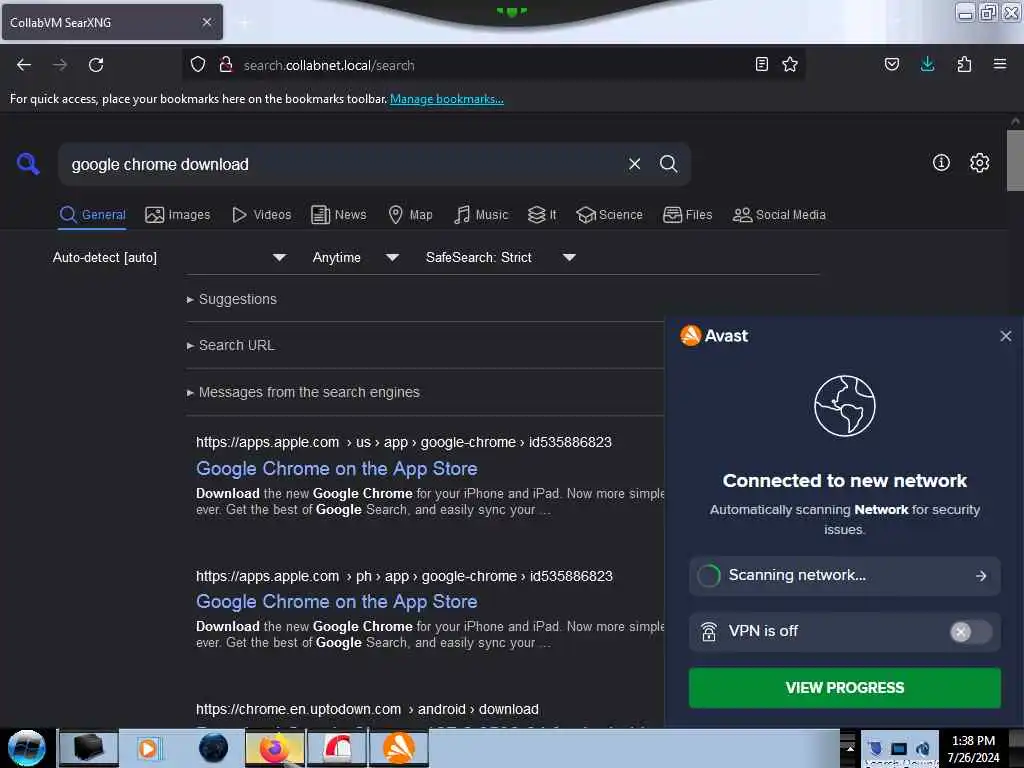Switch to the News tab
This screenshot has width=1024, height=768.
pos(338,215)
